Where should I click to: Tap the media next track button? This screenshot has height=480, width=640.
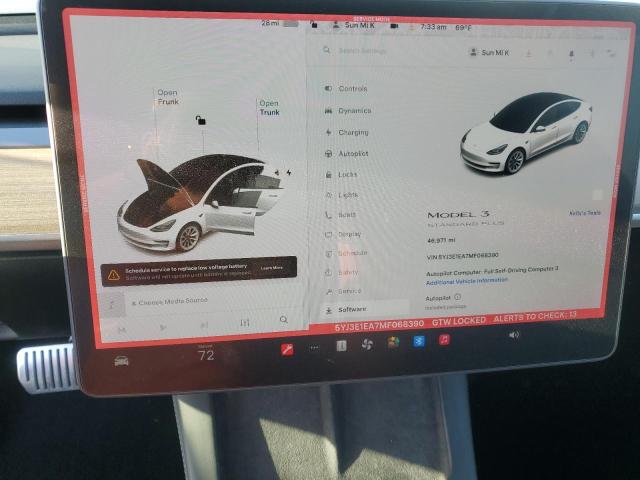[x=204, y=325]
